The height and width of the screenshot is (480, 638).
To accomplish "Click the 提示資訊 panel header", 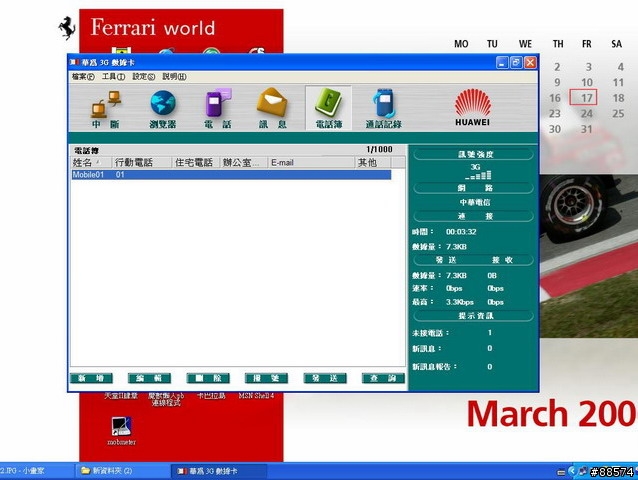I will coord(474,316).
